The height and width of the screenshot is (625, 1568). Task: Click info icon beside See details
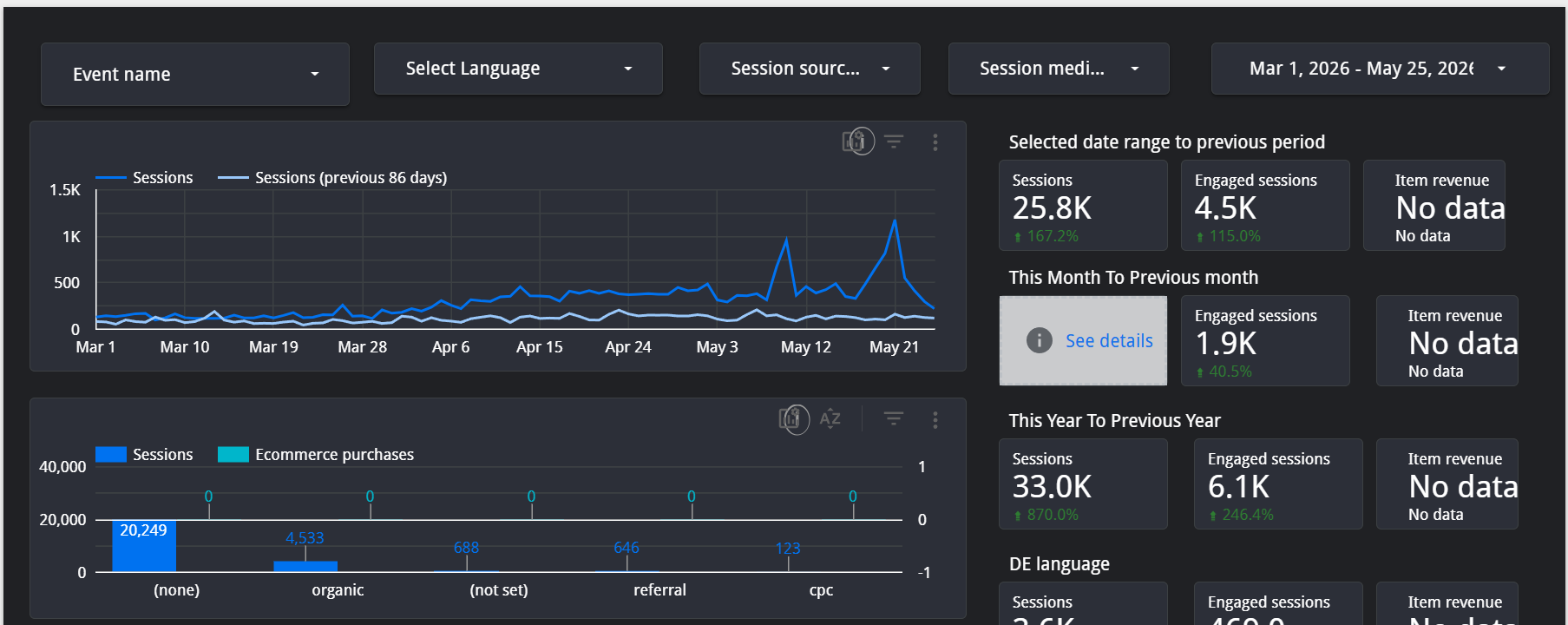(1039, 340)
